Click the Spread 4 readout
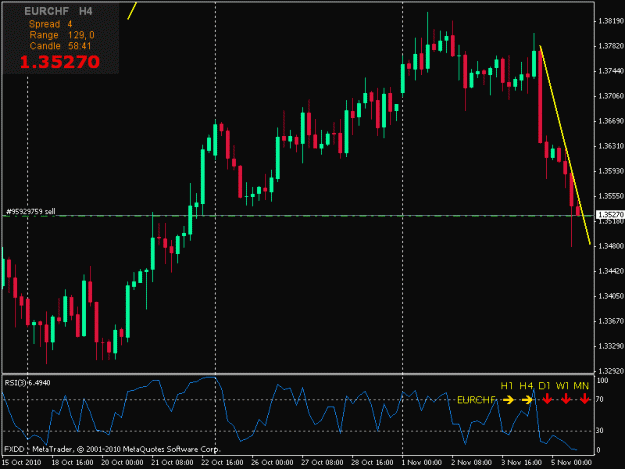 [x=51, y=24]
